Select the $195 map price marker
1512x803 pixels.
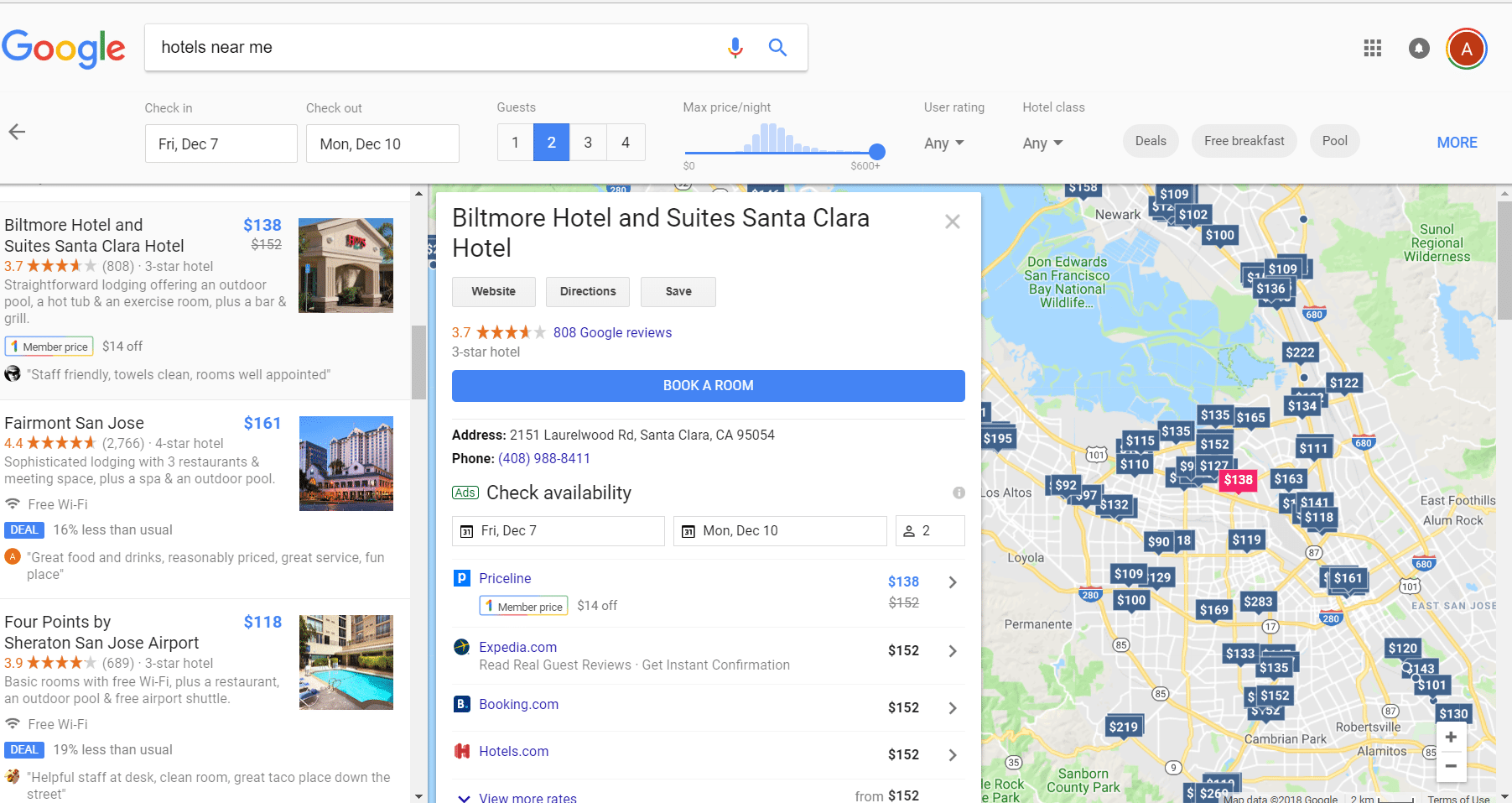tap(998, 438)
